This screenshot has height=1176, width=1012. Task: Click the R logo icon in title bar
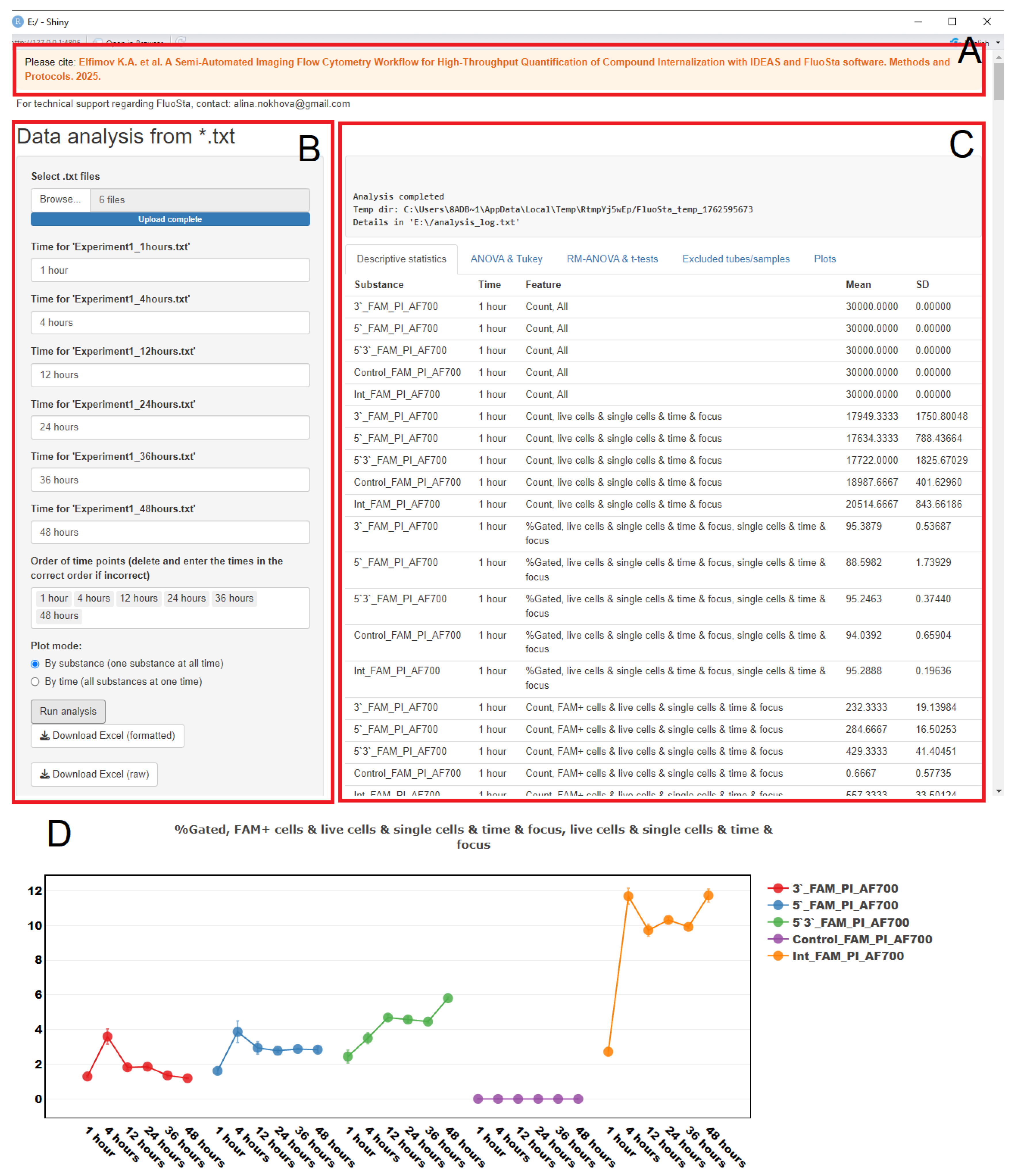pyautogui.click(x=18, y=22)
